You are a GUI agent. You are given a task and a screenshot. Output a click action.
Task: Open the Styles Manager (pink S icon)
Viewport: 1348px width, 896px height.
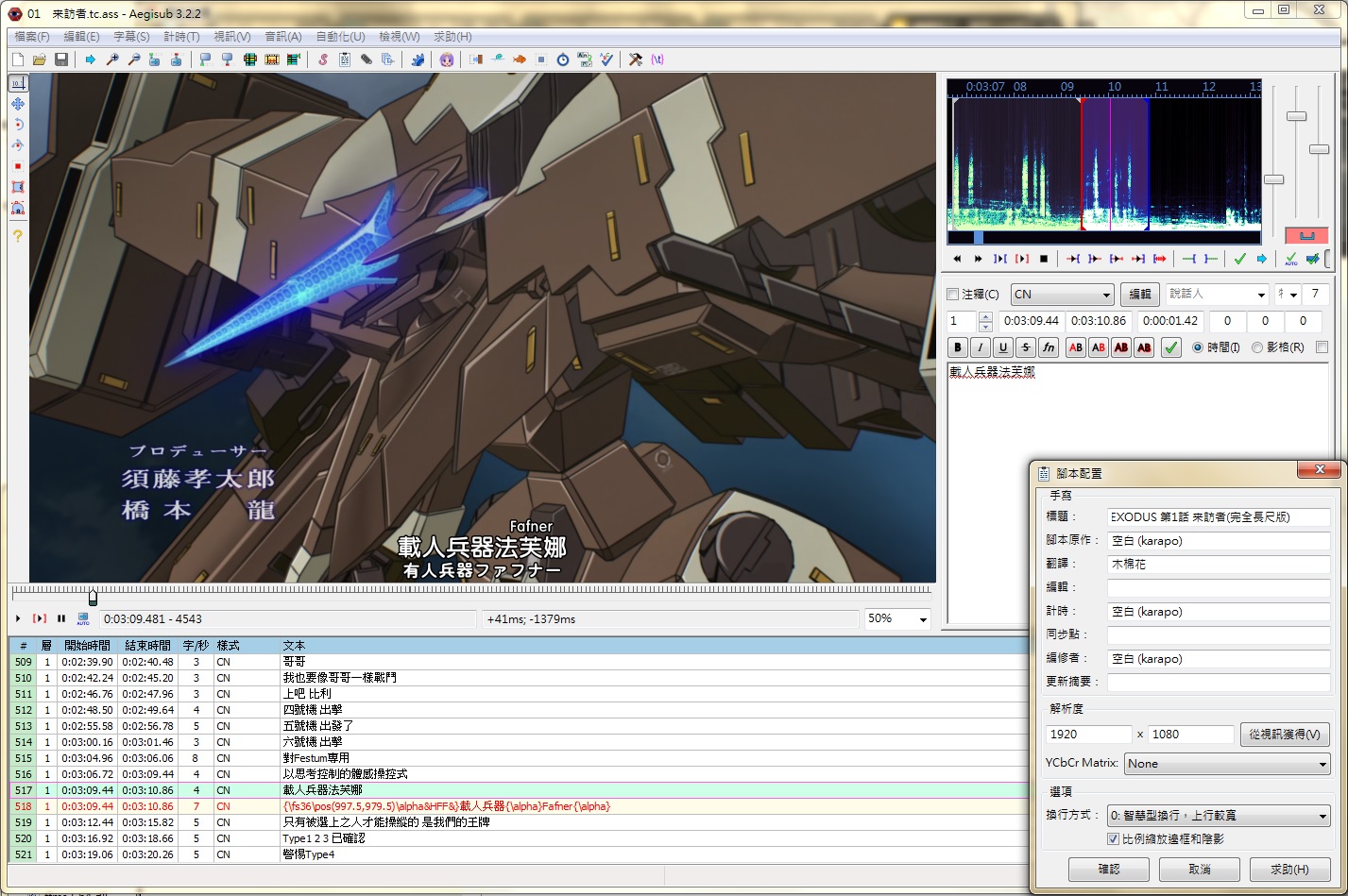(322, 59)
